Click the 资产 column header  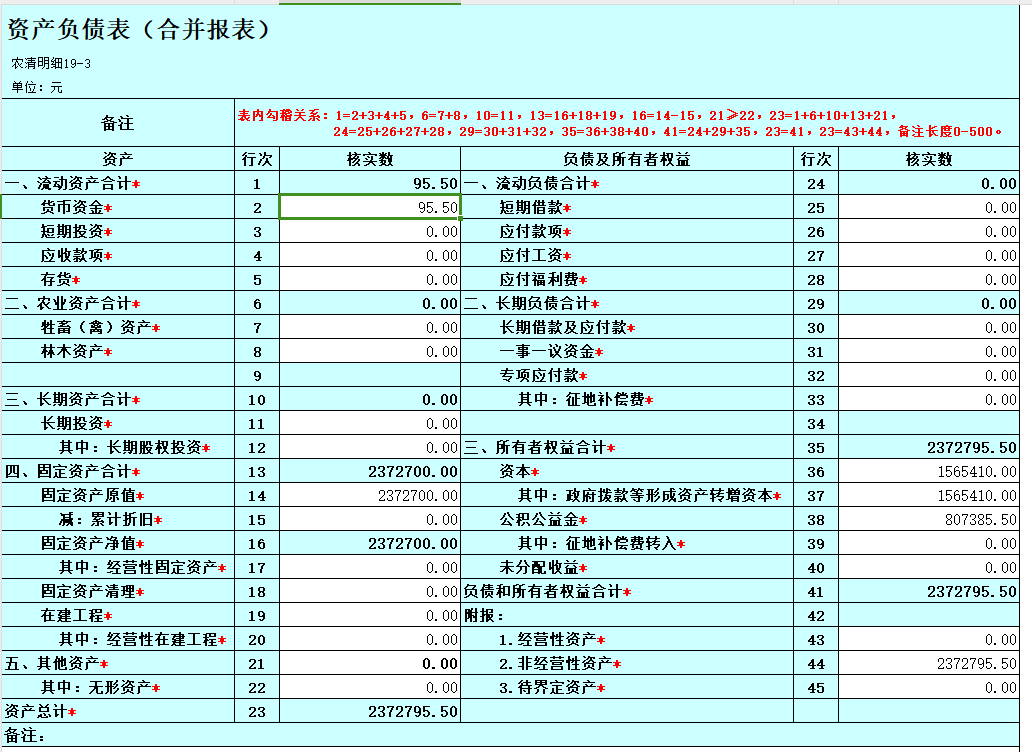118,159
